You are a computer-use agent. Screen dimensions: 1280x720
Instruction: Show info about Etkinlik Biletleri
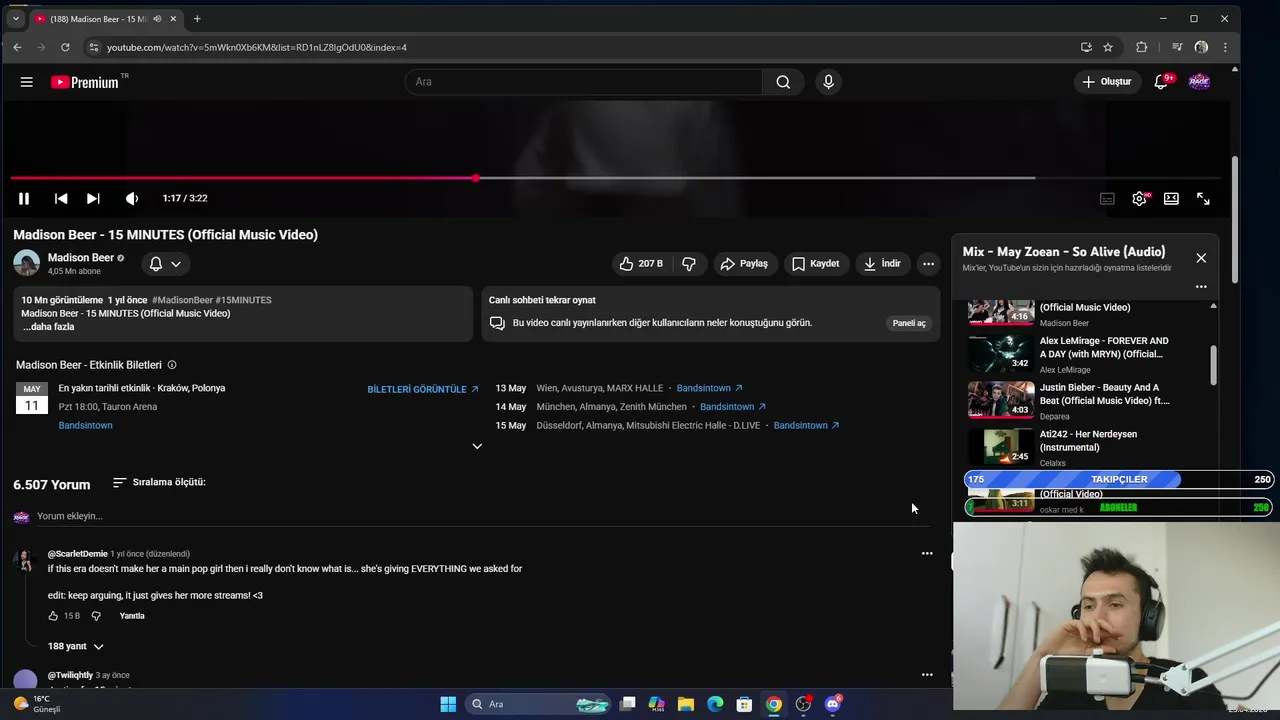[172, 365]
